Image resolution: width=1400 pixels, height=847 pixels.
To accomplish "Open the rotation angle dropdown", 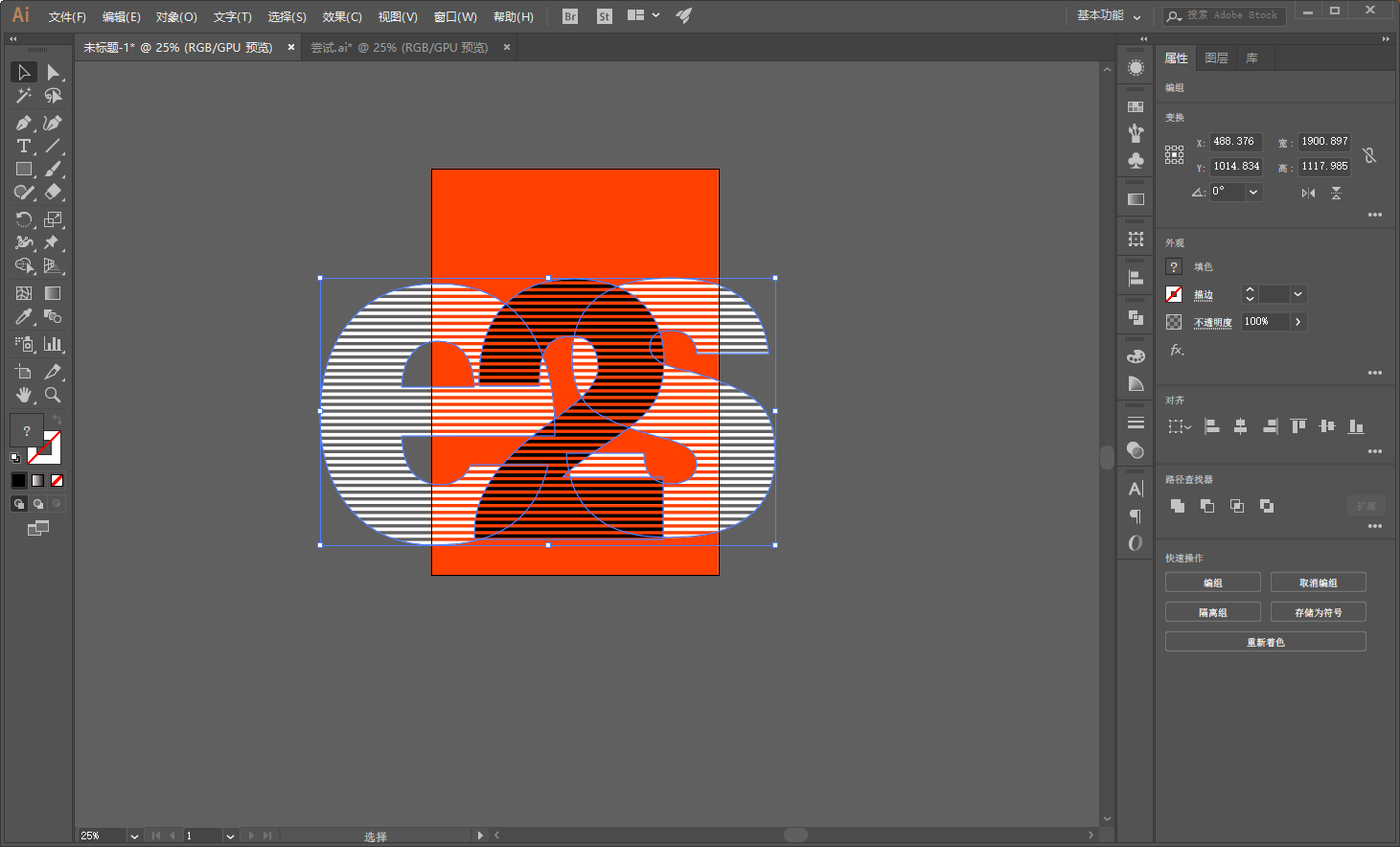I will tap(1253, 192).
